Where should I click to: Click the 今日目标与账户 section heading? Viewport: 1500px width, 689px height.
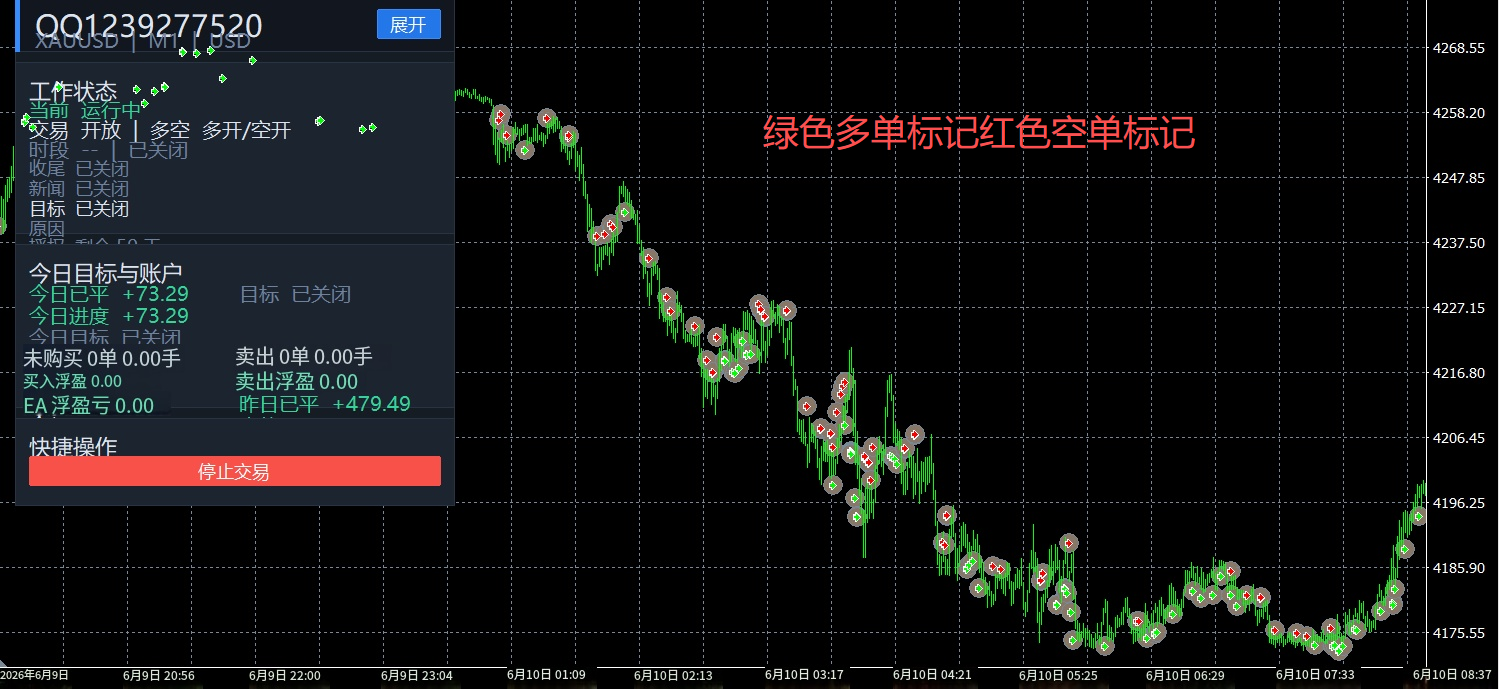105,273
